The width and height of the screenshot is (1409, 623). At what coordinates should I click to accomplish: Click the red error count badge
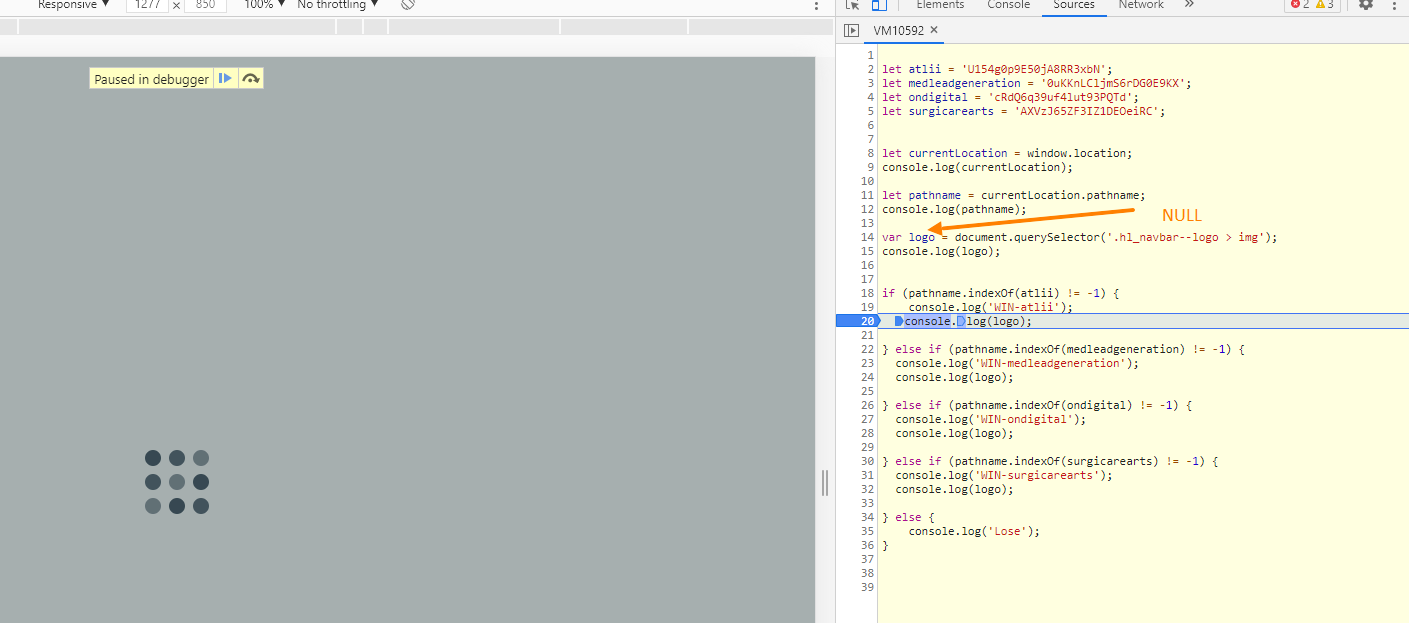tap(1300, 5)
